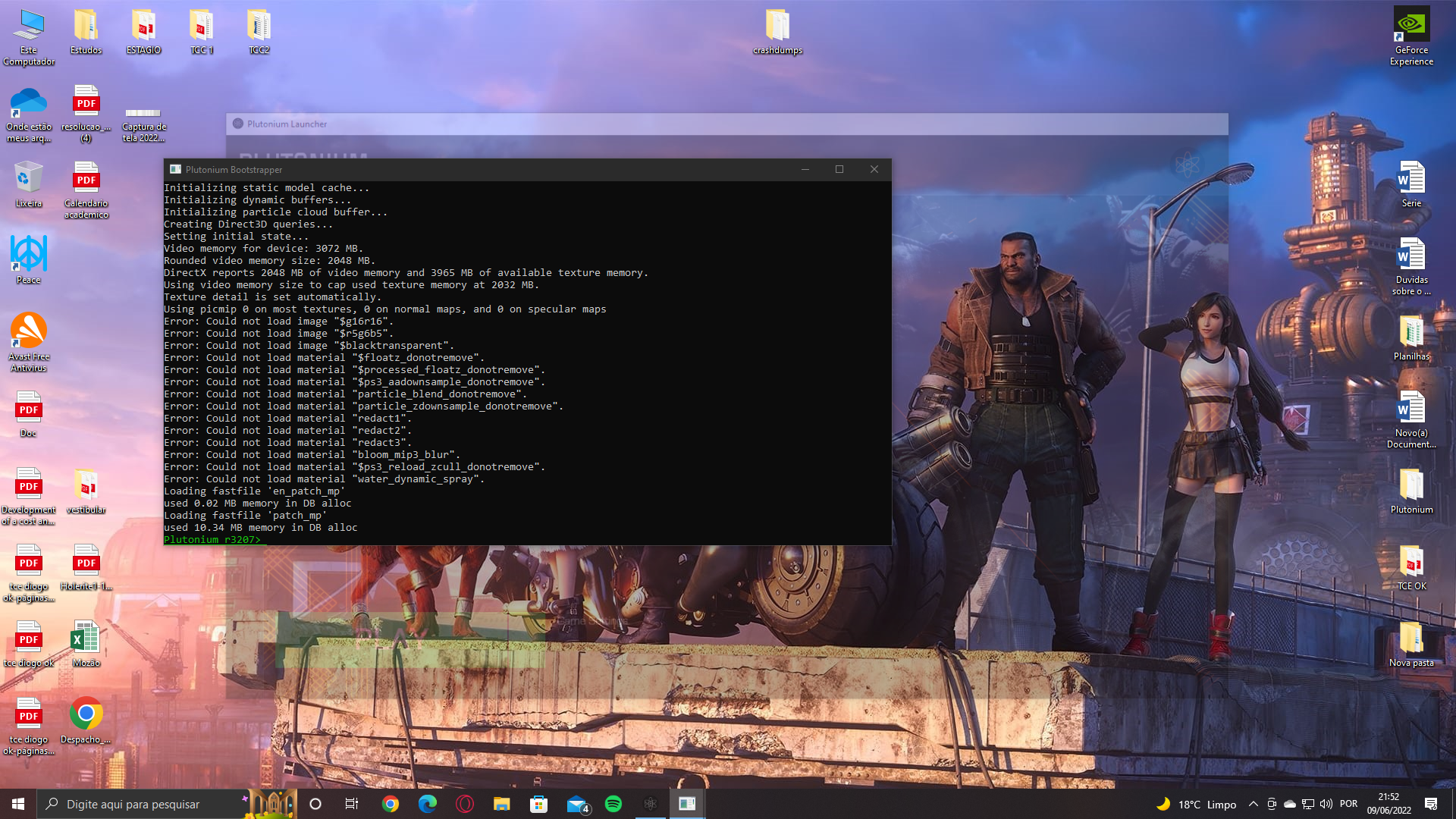Screen dimensions: 1456x819
Task: Launch GeForce Experience shortcut
Action: [1411, 37]
